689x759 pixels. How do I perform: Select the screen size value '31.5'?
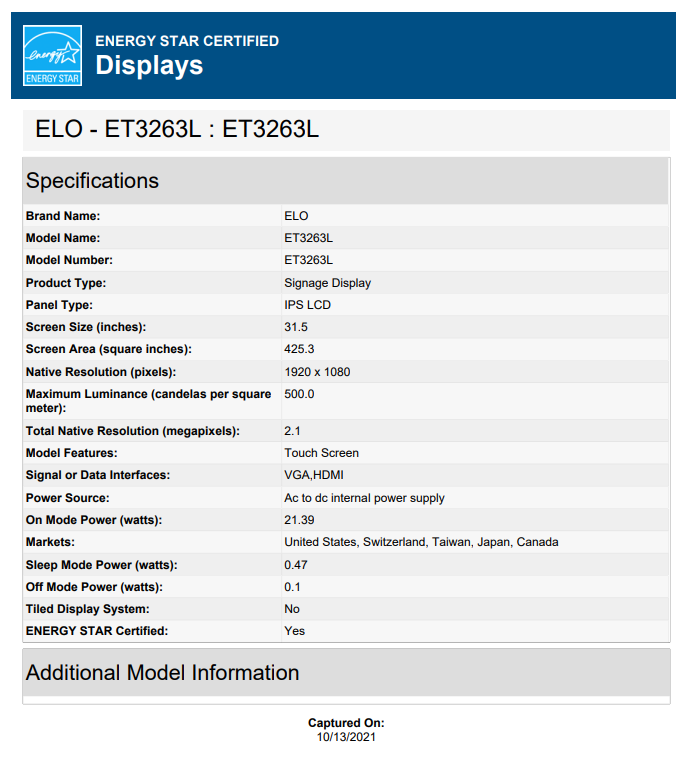coord(296,327)
